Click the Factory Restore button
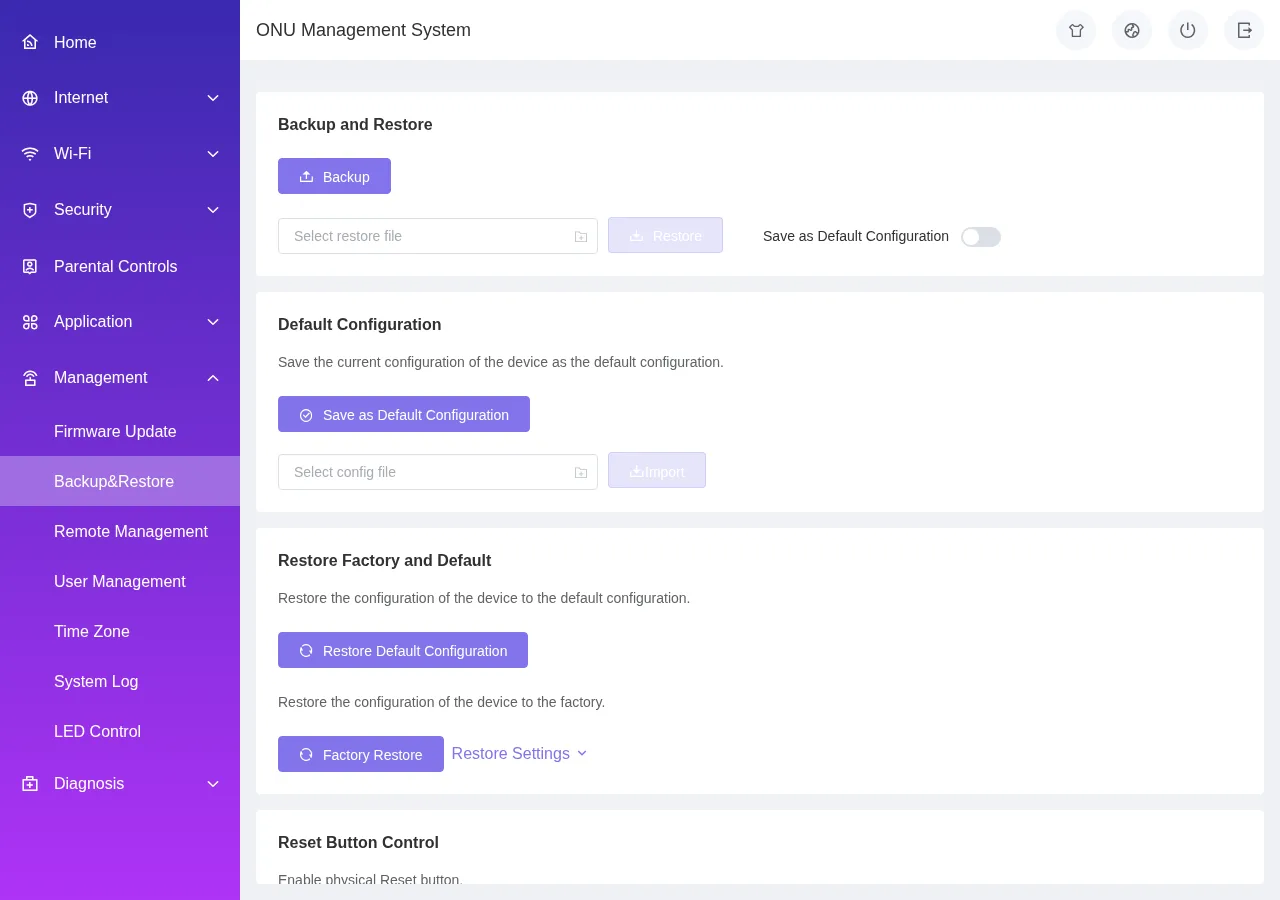Viewport: 1280px width, 900px height. point(361,754)
